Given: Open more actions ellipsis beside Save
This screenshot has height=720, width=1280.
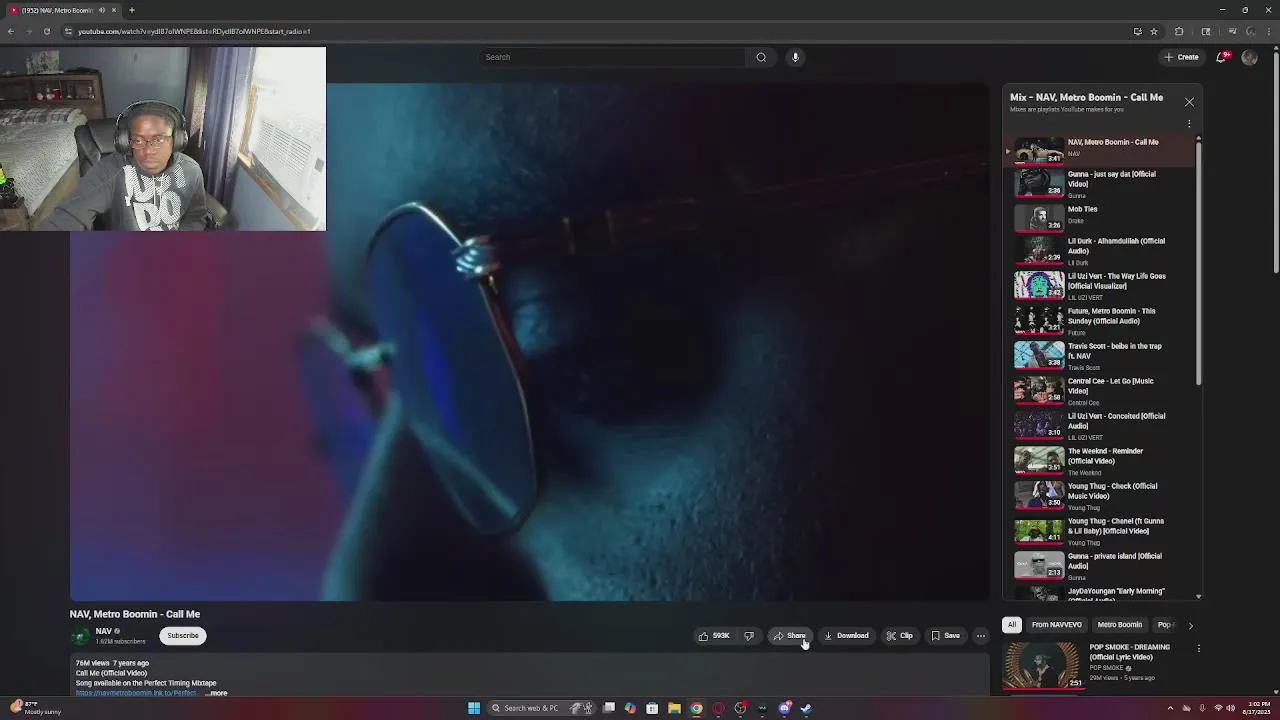Looking at the screenshot, I should point(981,636).
